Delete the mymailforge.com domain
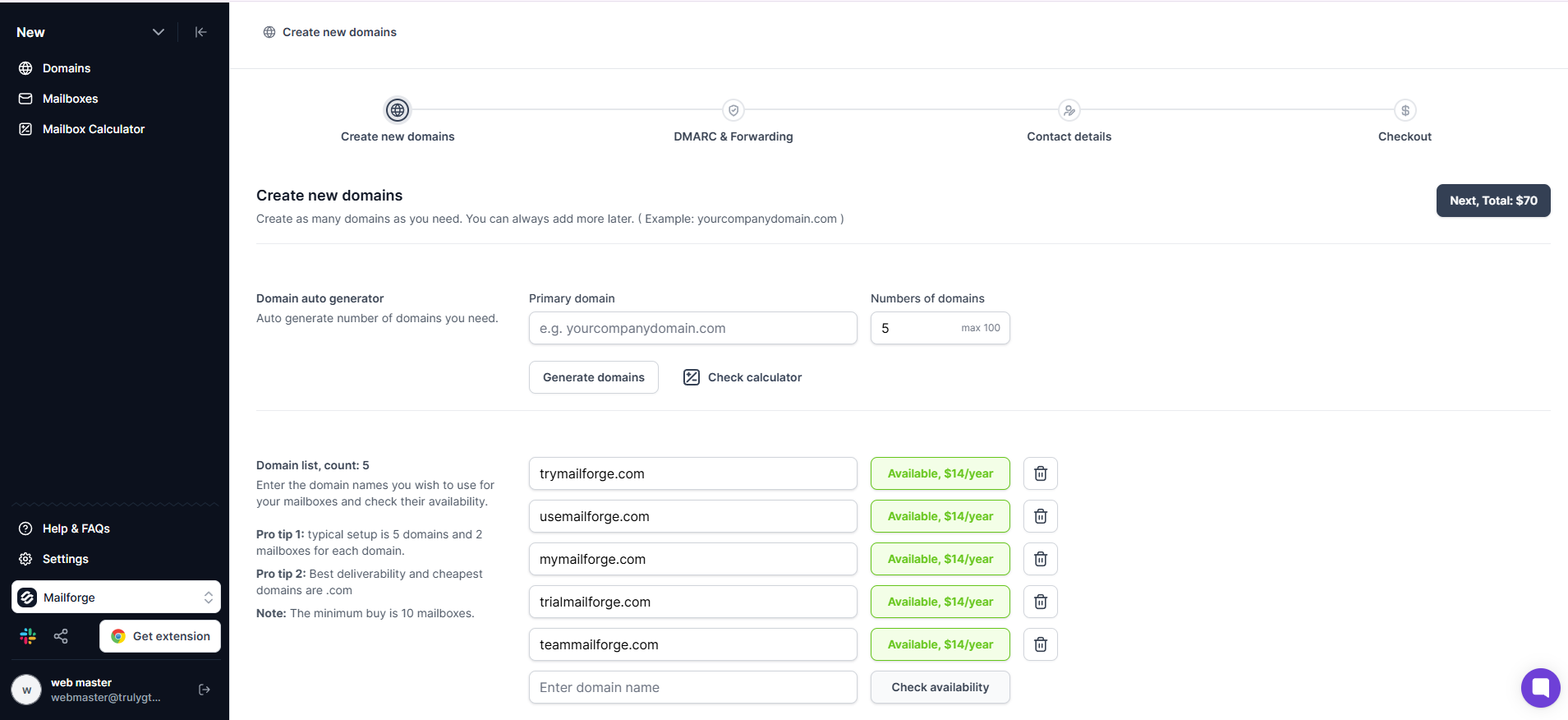Screen dimensions: 1568x720 (x=1041, y=559)
